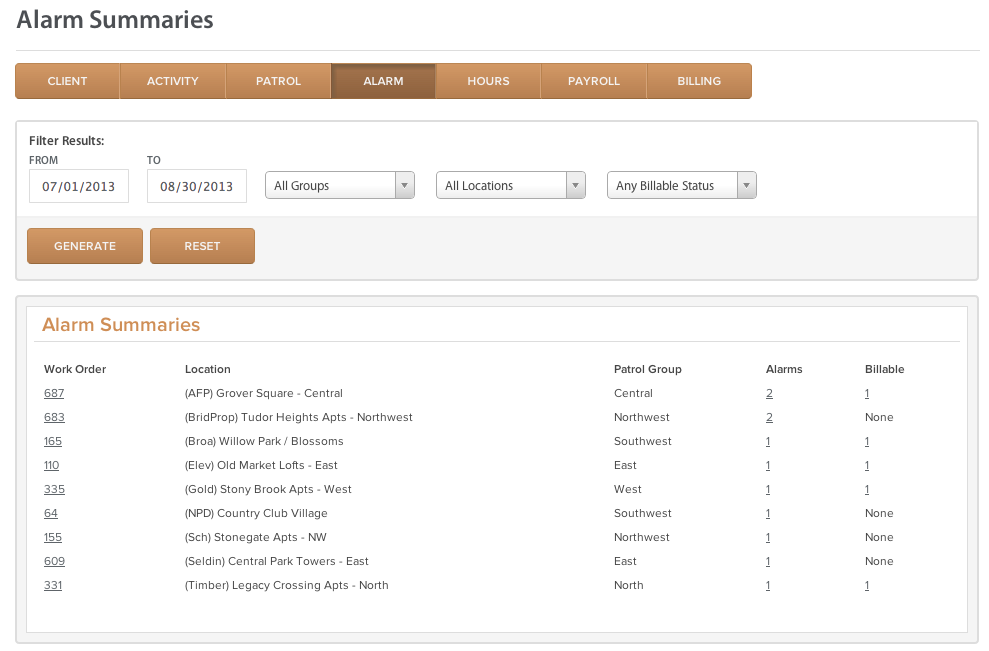Expand the All Groups dropdown

[340, 185]
